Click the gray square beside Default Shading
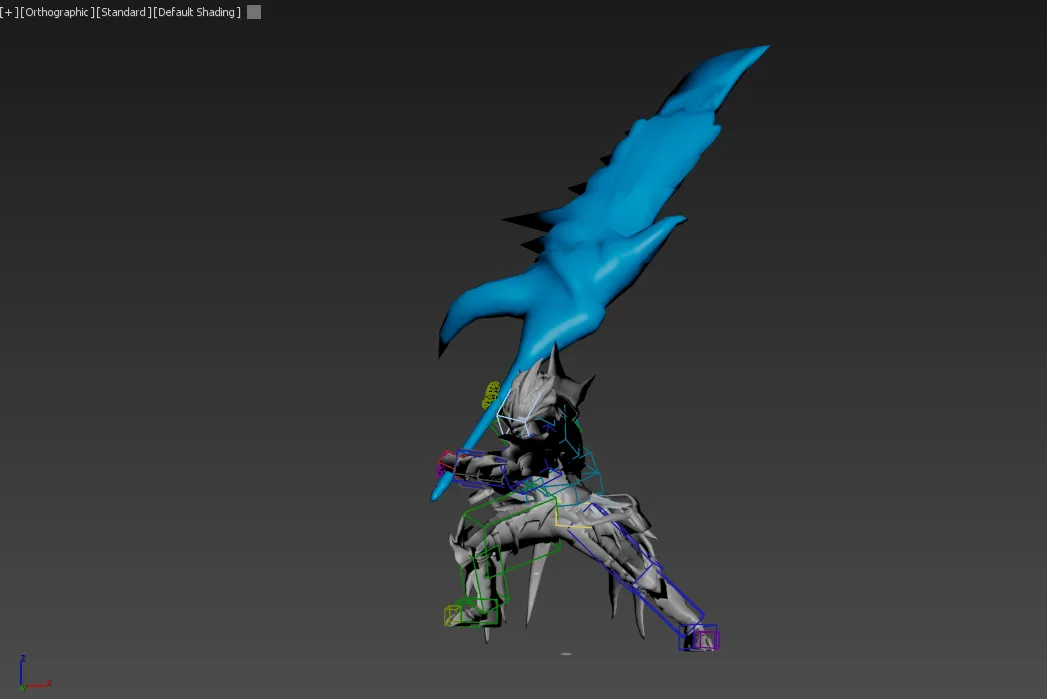The height and width of the screenshot is (699, 1047). pyautogui.click(x=254, y=12)
